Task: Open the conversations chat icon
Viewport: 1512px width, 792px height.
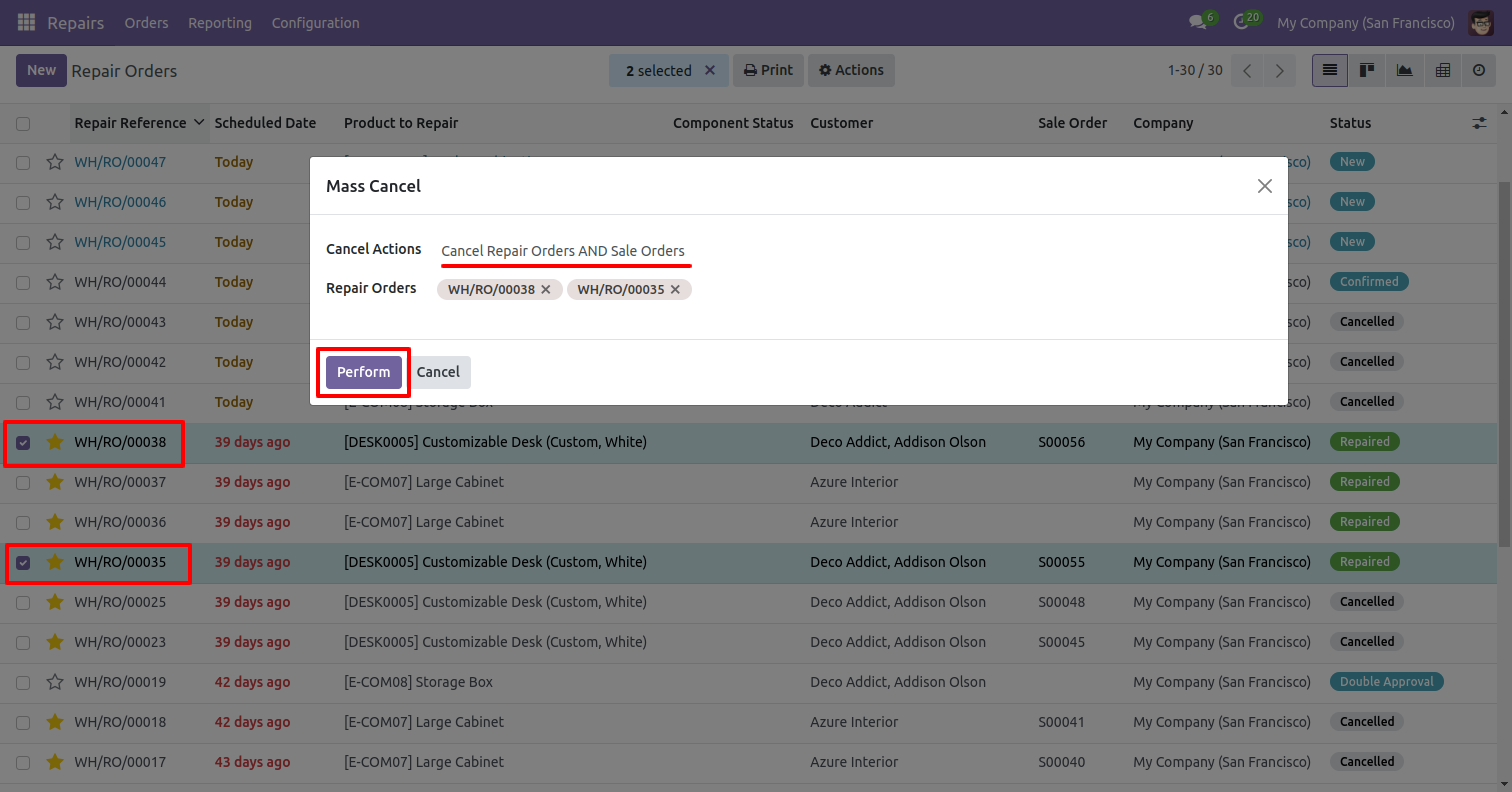Action: pos(1196,22)
